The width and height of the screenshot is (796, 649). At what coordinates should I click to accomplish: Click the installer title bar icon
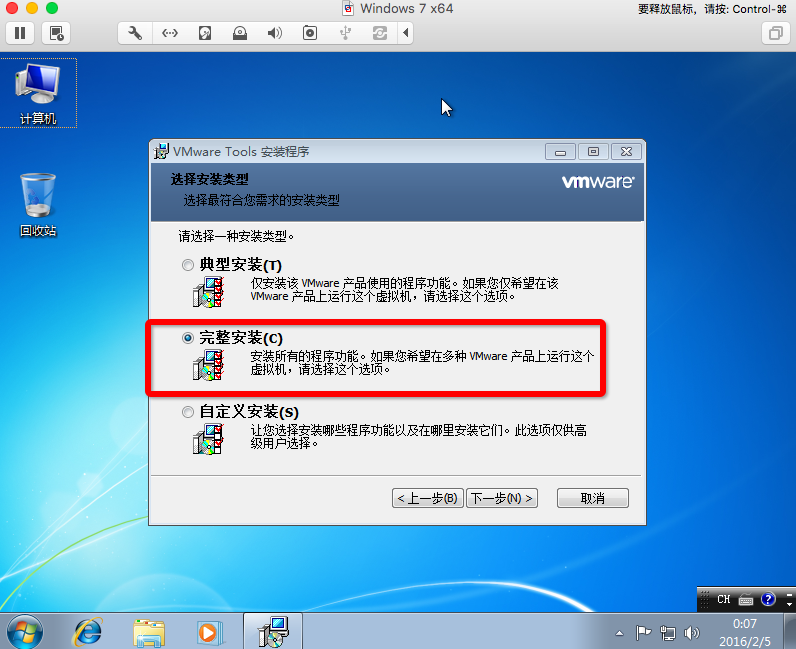tap(161, 151)
